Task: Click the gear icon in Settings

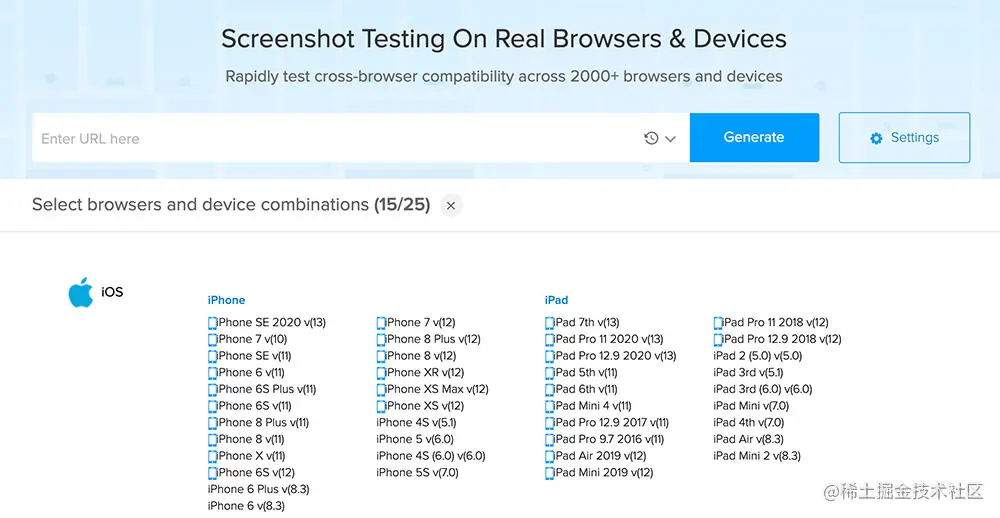Action: 876,138
